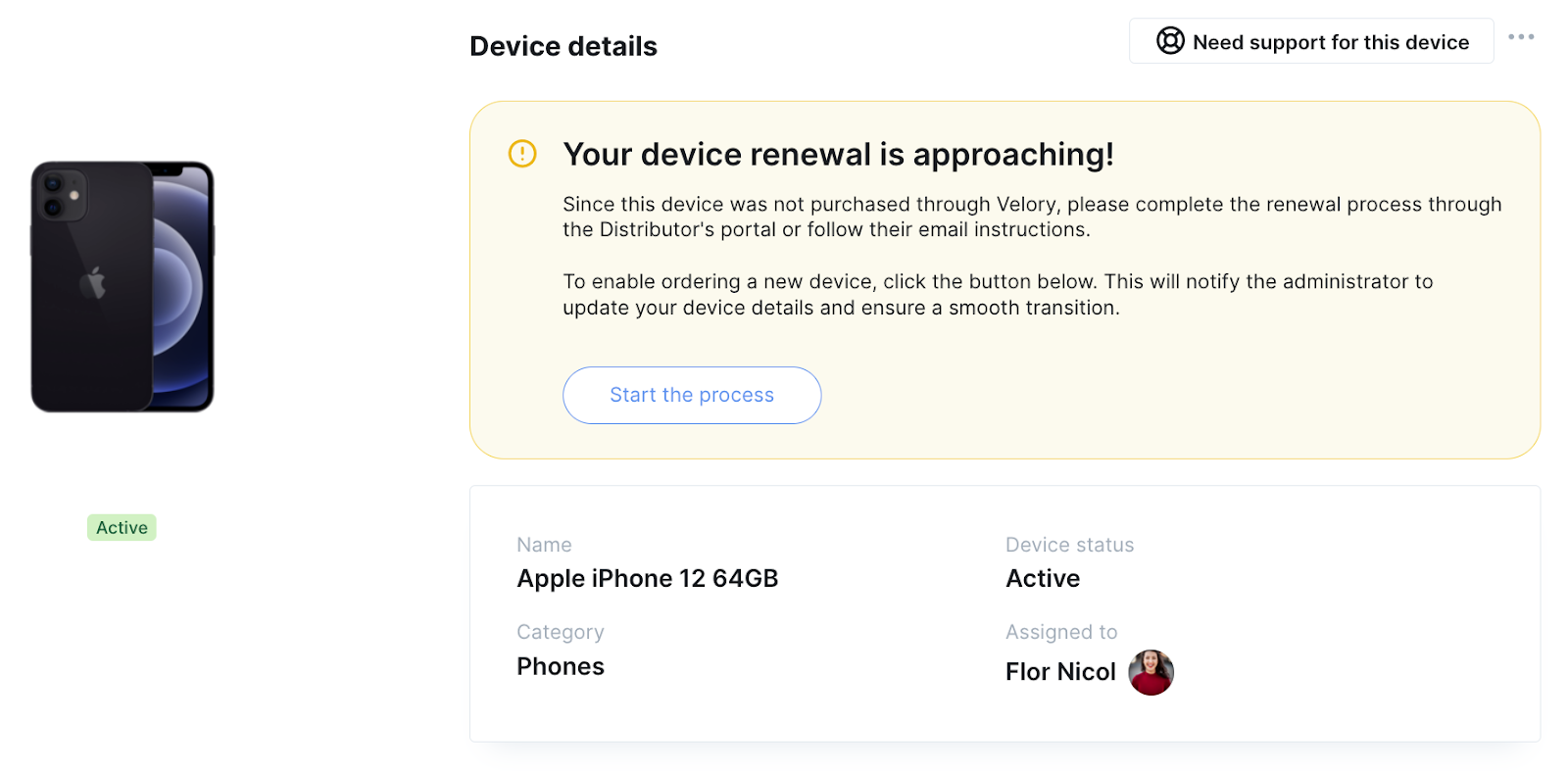The image size is (1568, 771).
Task: Click the Distributor's portal instruction paragraph
Action: [1032, 217]
